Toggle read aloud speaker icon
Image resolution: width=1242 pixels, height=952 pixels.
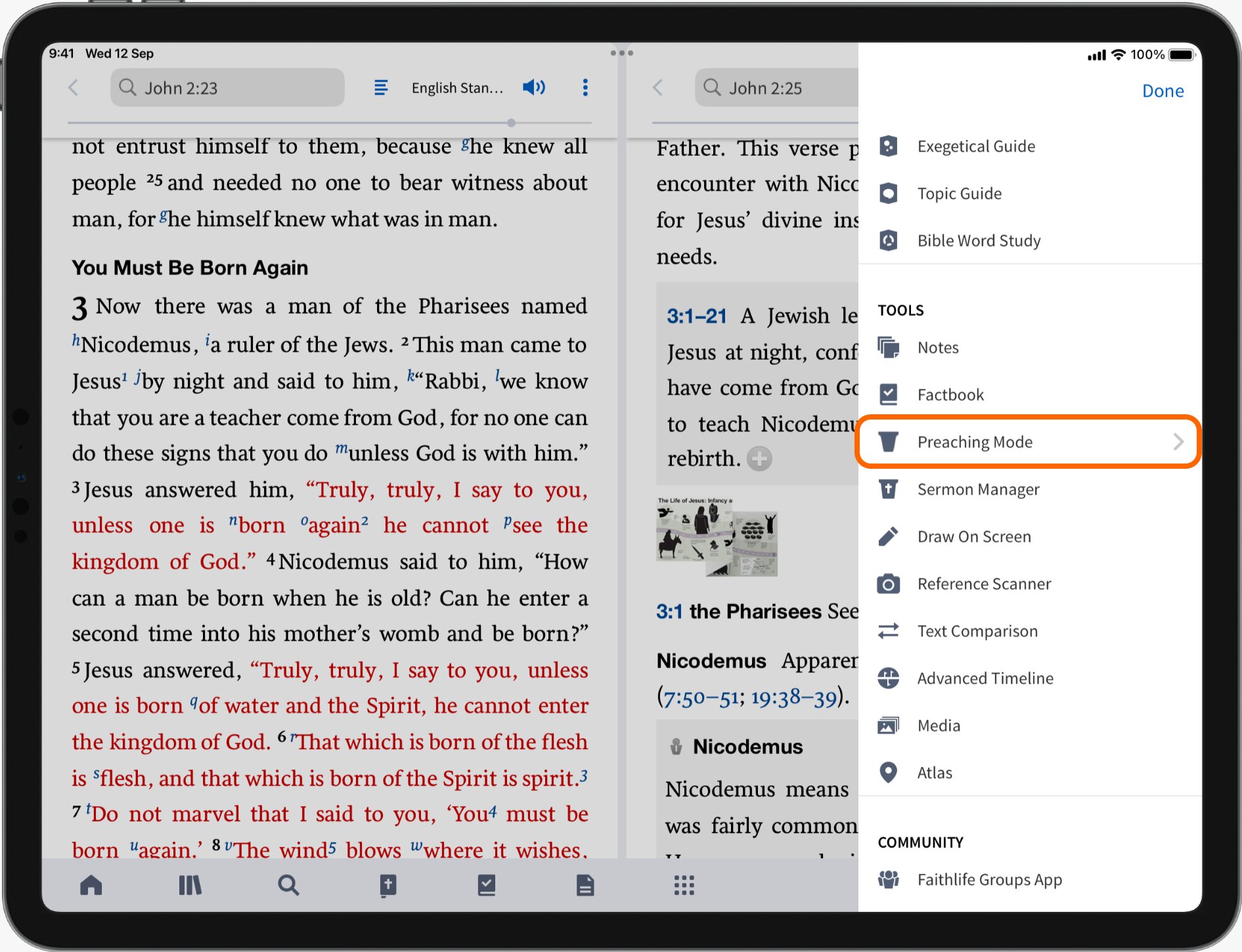(534, 87)
